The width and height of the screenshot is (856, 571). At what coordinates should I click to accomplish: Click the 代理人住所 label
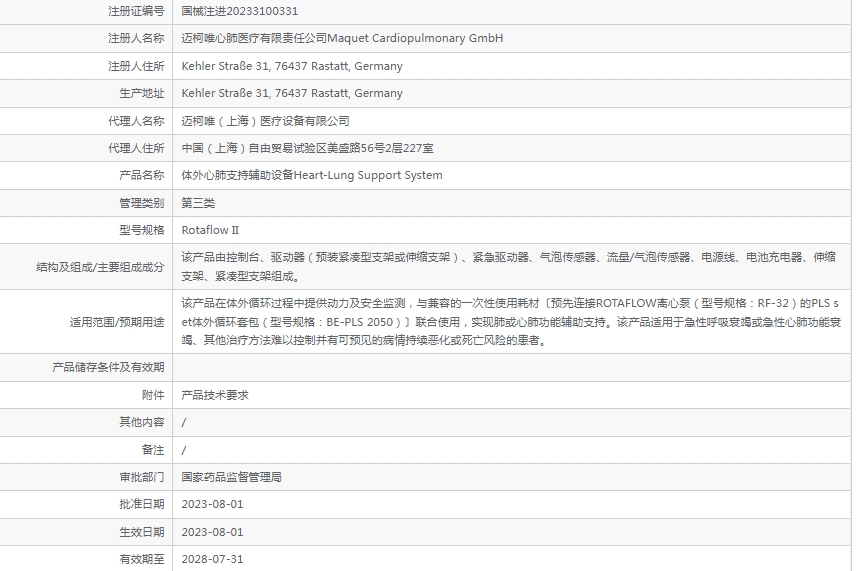coord(136,148)
